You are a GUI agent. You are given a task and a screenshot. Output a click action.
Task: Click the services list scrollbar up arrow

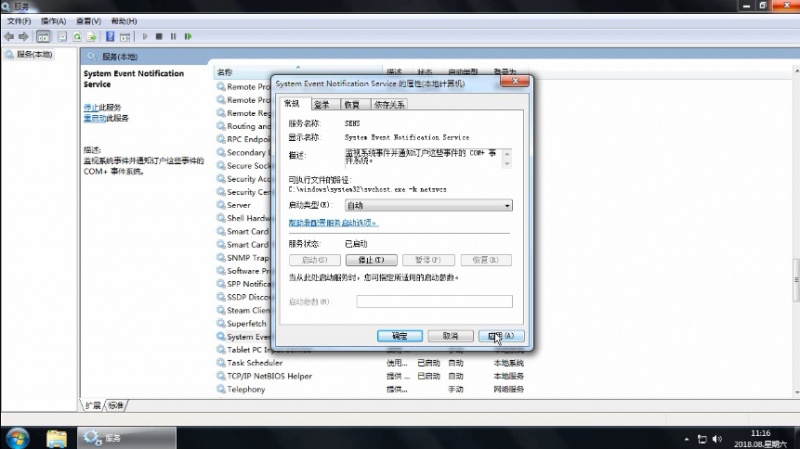(796, 71)
